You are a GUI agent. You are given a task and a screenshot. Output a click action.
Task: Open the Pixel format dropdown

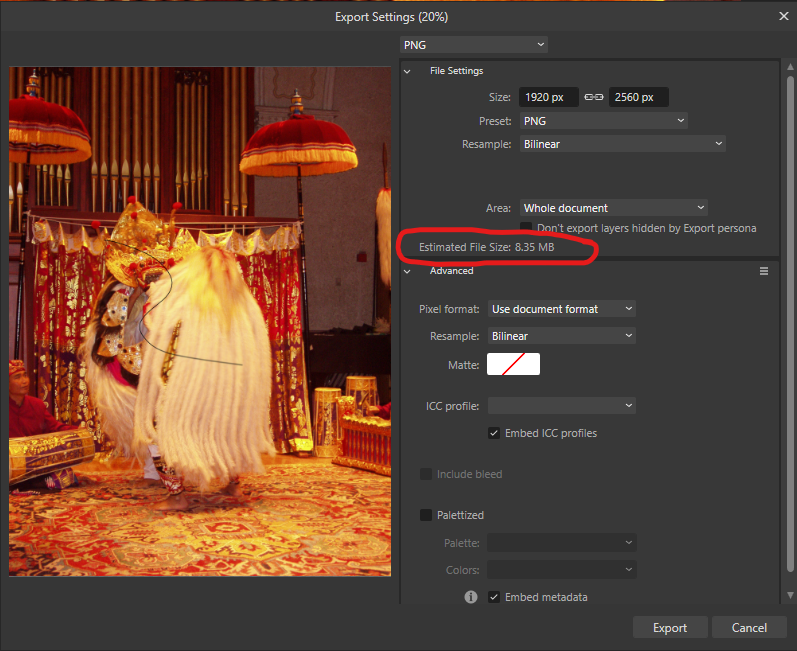(x=561, y=309)
